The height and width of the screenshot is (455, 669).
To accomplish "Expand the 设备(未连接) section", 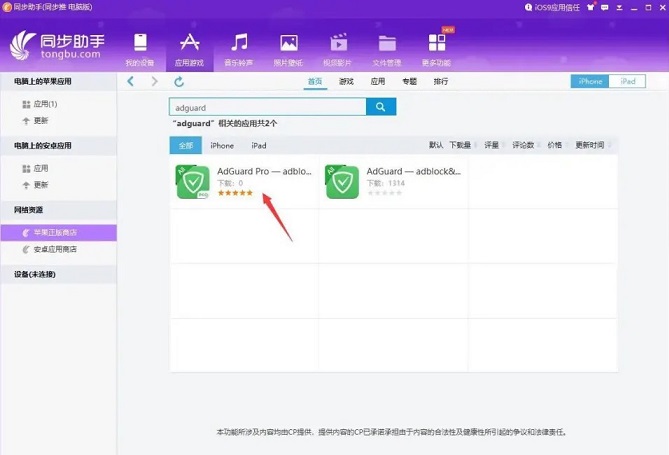I will point(58,274).
